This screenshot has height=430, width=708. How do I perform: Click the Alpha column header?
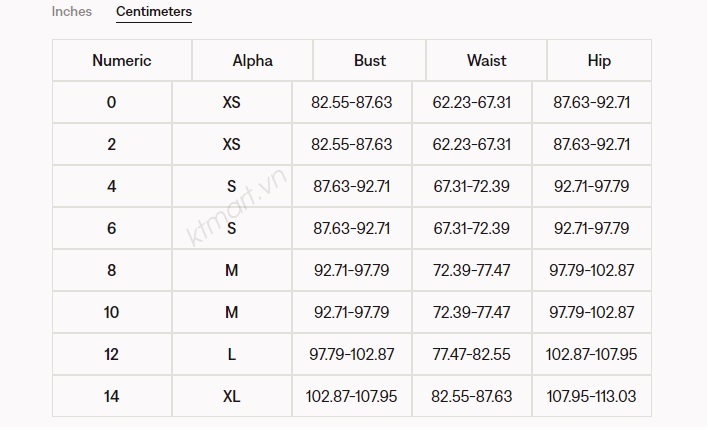pyautogui.click(x=252, y=60)
